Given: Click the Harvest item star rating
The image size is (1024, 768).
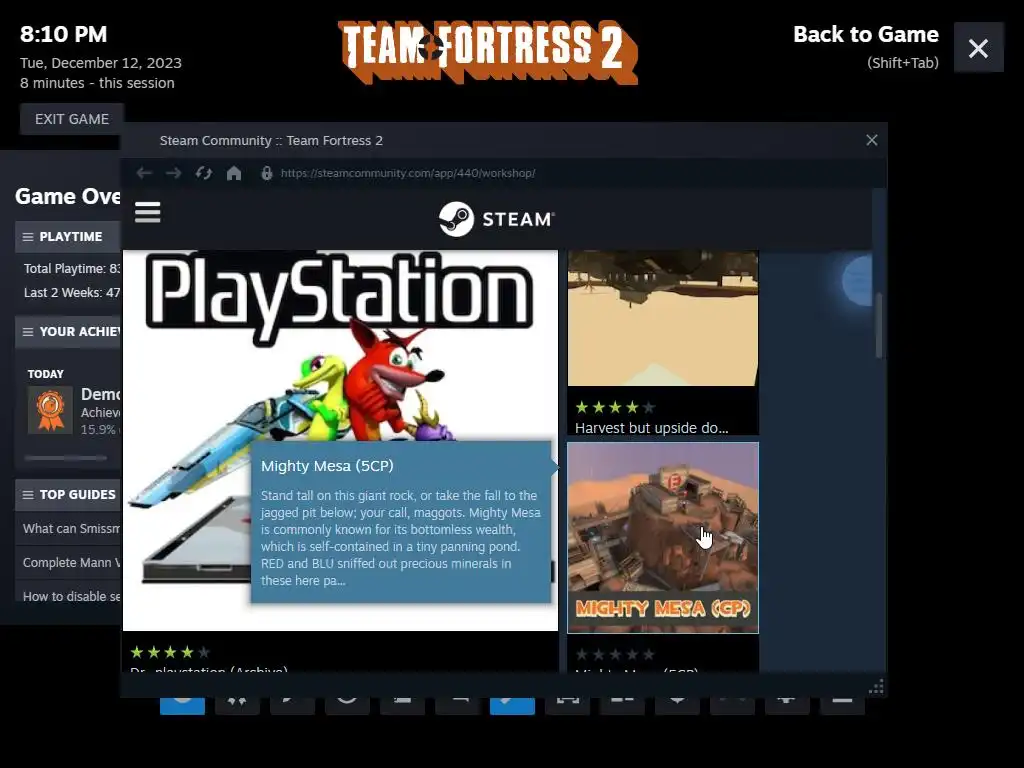Looking at the screenshot, I should (615, 408).
